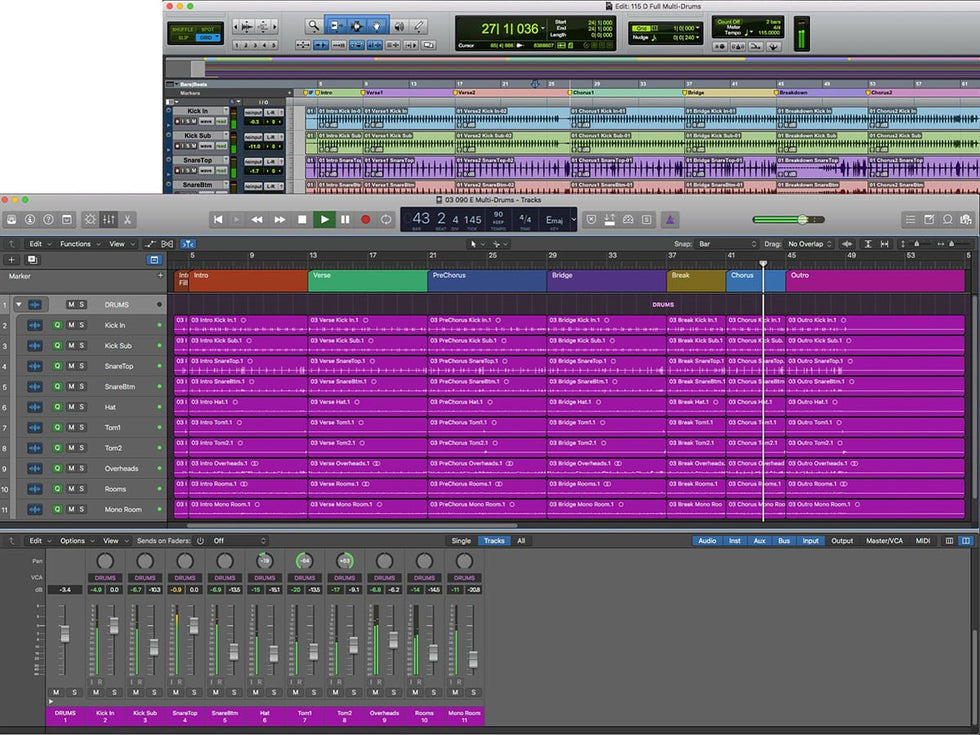The image size is (980, 735).
Task: Click the Go to Beginning button
Action: 218,219
